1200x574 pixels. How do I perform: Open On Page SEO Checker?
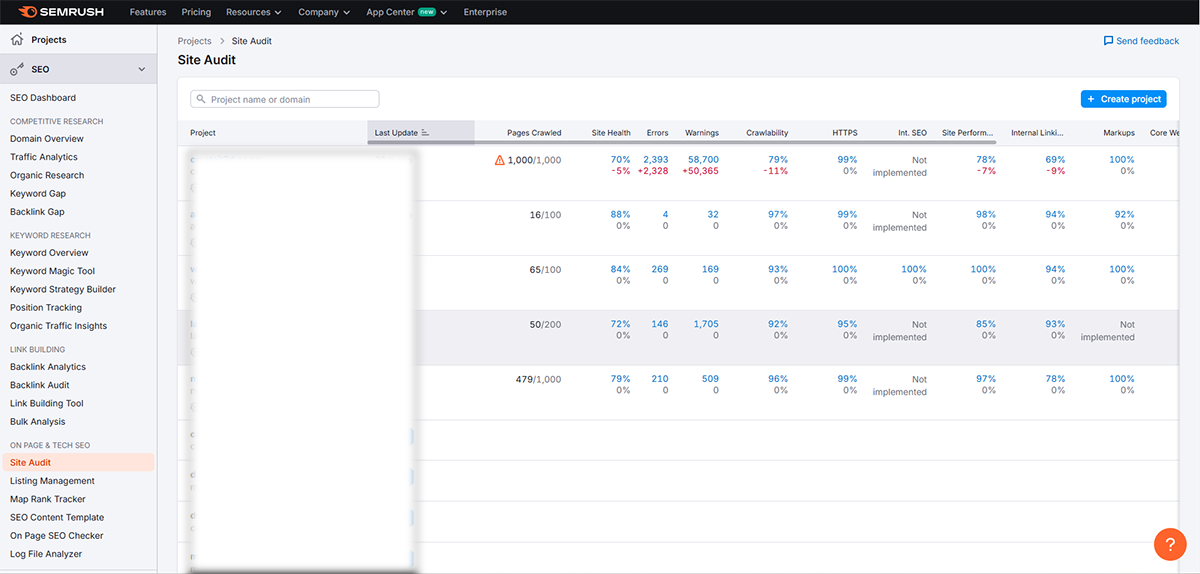57,536
